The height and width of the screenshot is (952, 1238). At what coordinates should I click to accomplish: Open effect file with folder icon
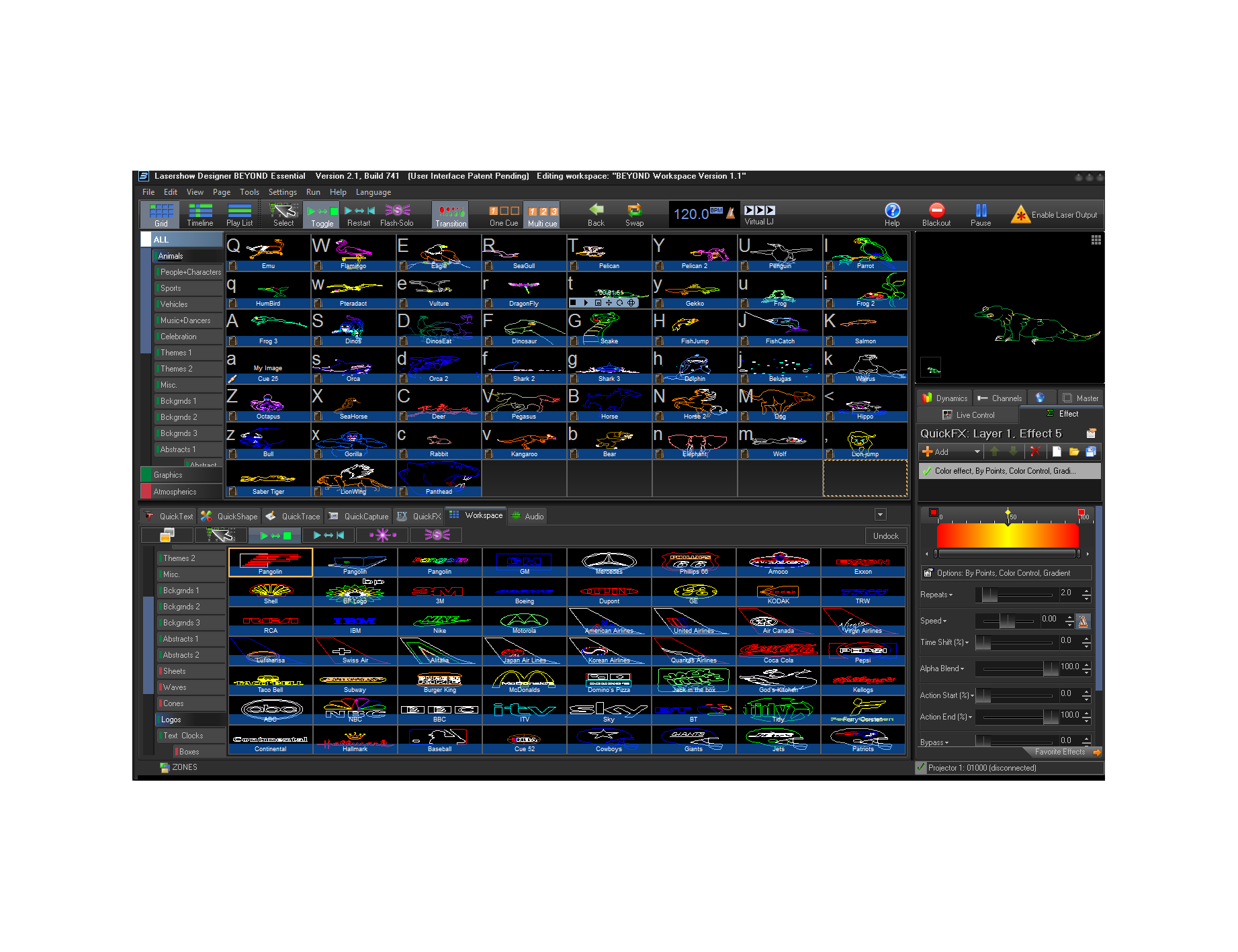(1073, 451)
